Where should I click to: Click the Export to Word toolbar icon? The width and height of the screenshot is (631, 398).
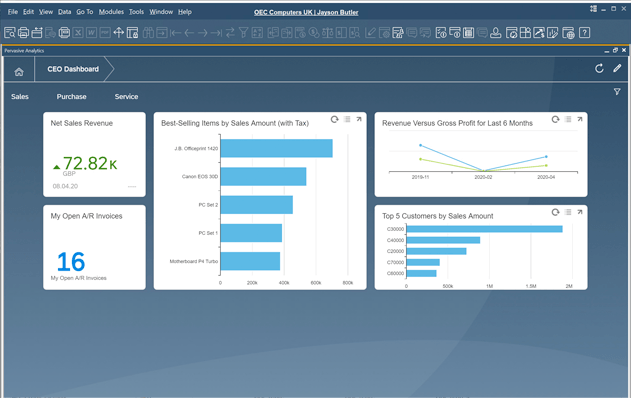[92, 33]
